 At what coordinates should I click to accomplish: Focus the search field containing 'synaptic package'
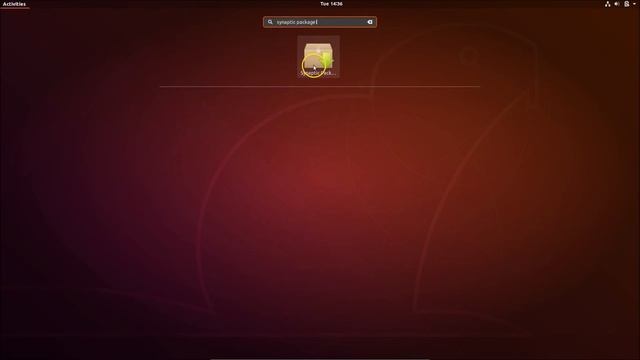click(320, 22)
